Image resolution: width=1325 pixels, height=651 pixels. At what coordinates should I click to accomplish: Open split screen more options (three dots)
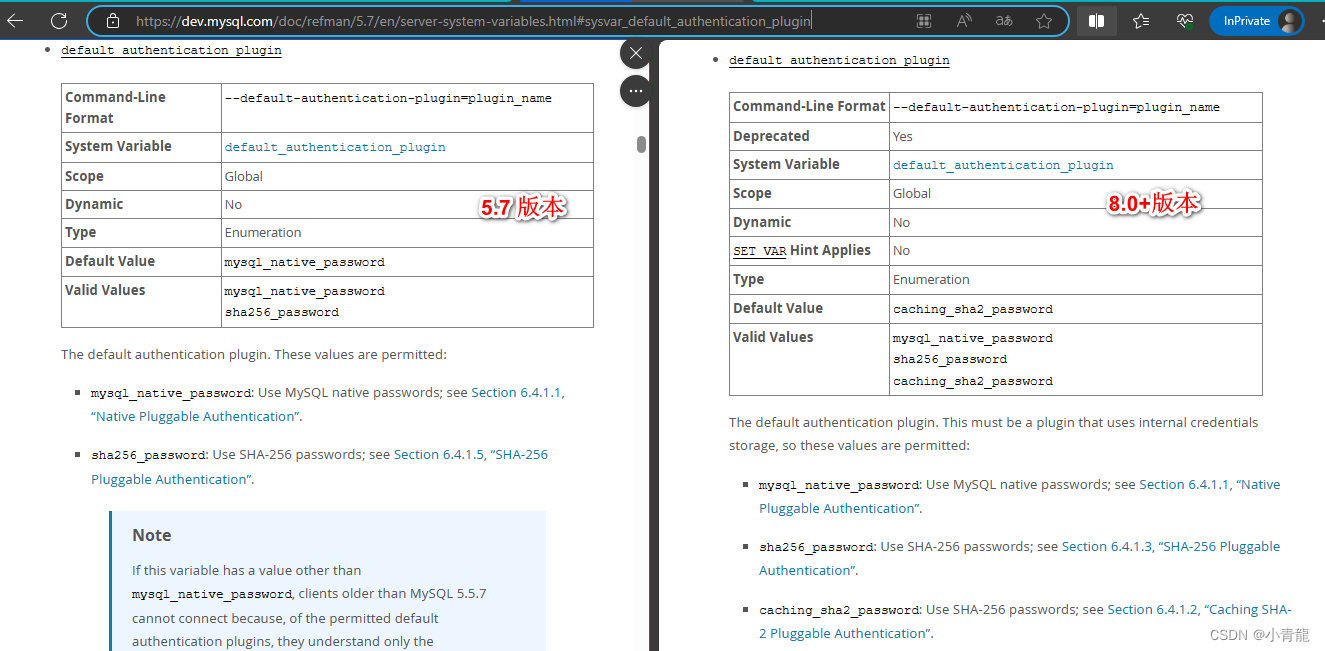(x=636, y=91)
